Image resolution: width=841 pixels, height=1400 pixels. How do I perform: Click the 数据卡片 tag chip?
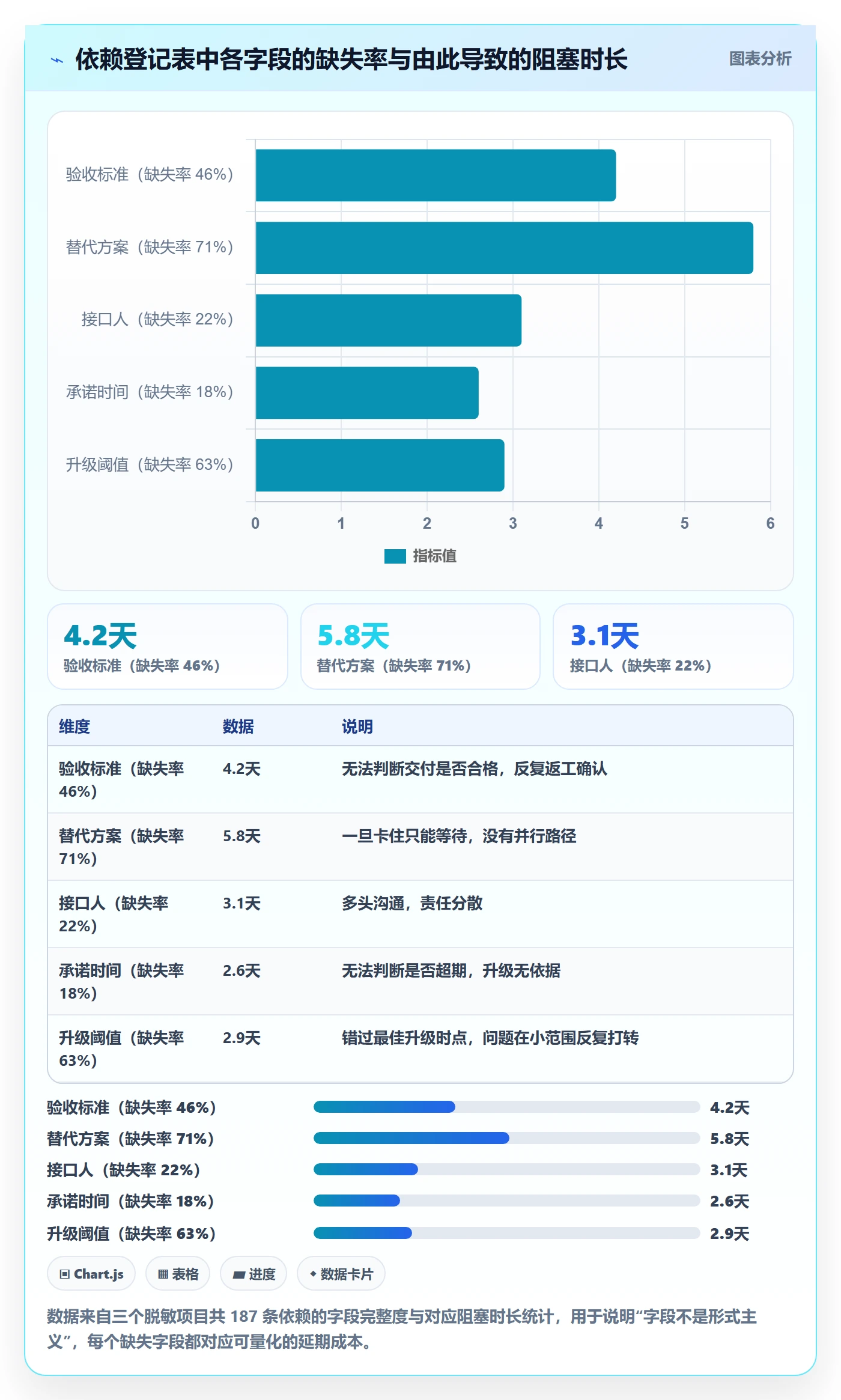pyautogui.click(x=341, y=1274)
